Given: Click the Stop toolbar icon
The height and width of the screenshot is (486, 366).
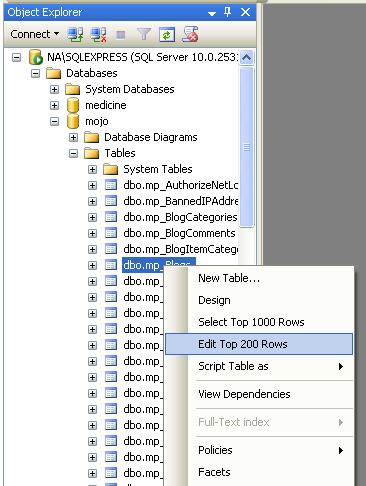Looking at the screenshot, I should tap(121, 34).
